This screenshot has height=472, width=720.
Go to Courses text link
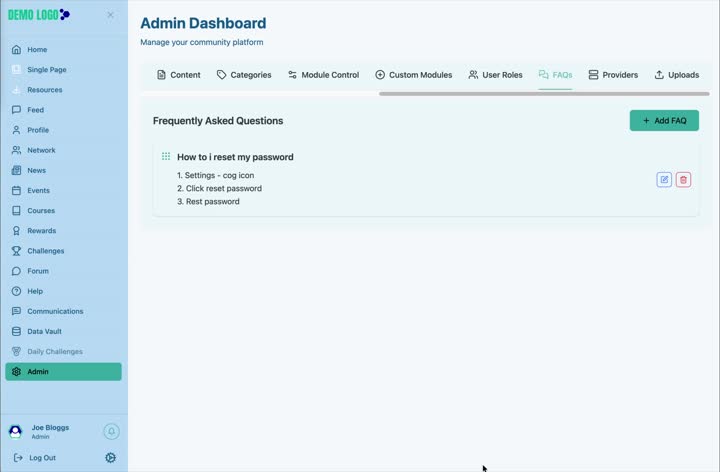pyautogui.click(x=41, y=211)
